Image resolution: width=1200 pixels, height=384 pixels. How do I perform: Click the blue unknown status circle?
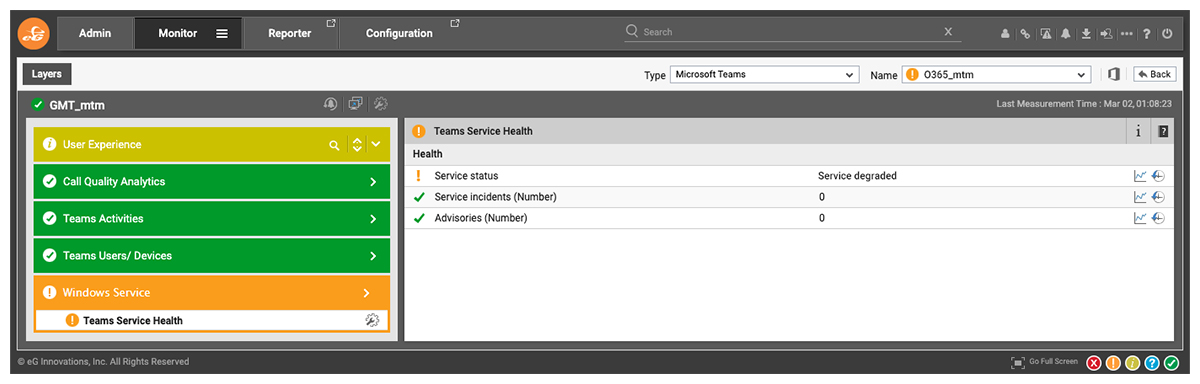coord(1152,363)
